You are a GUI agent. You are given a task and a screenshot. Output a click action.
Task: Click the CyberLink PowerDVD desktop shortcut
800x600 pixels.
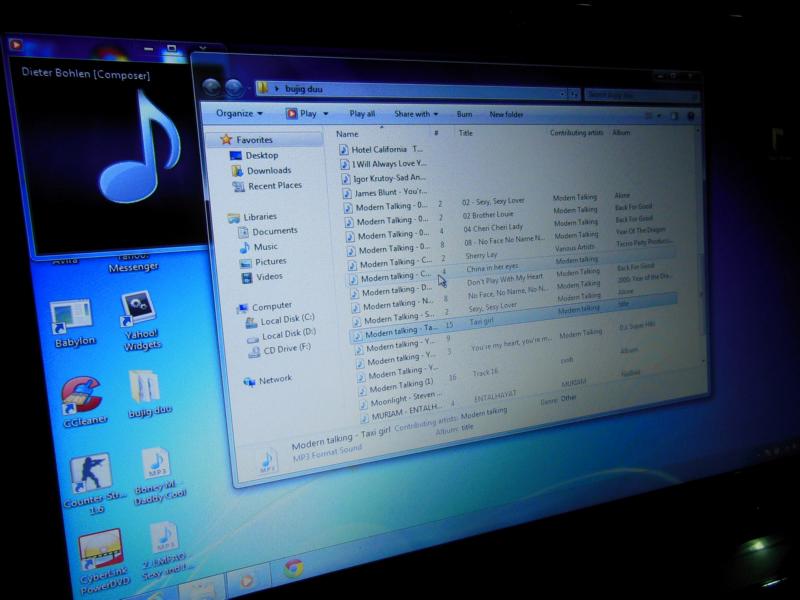[102, 562]
